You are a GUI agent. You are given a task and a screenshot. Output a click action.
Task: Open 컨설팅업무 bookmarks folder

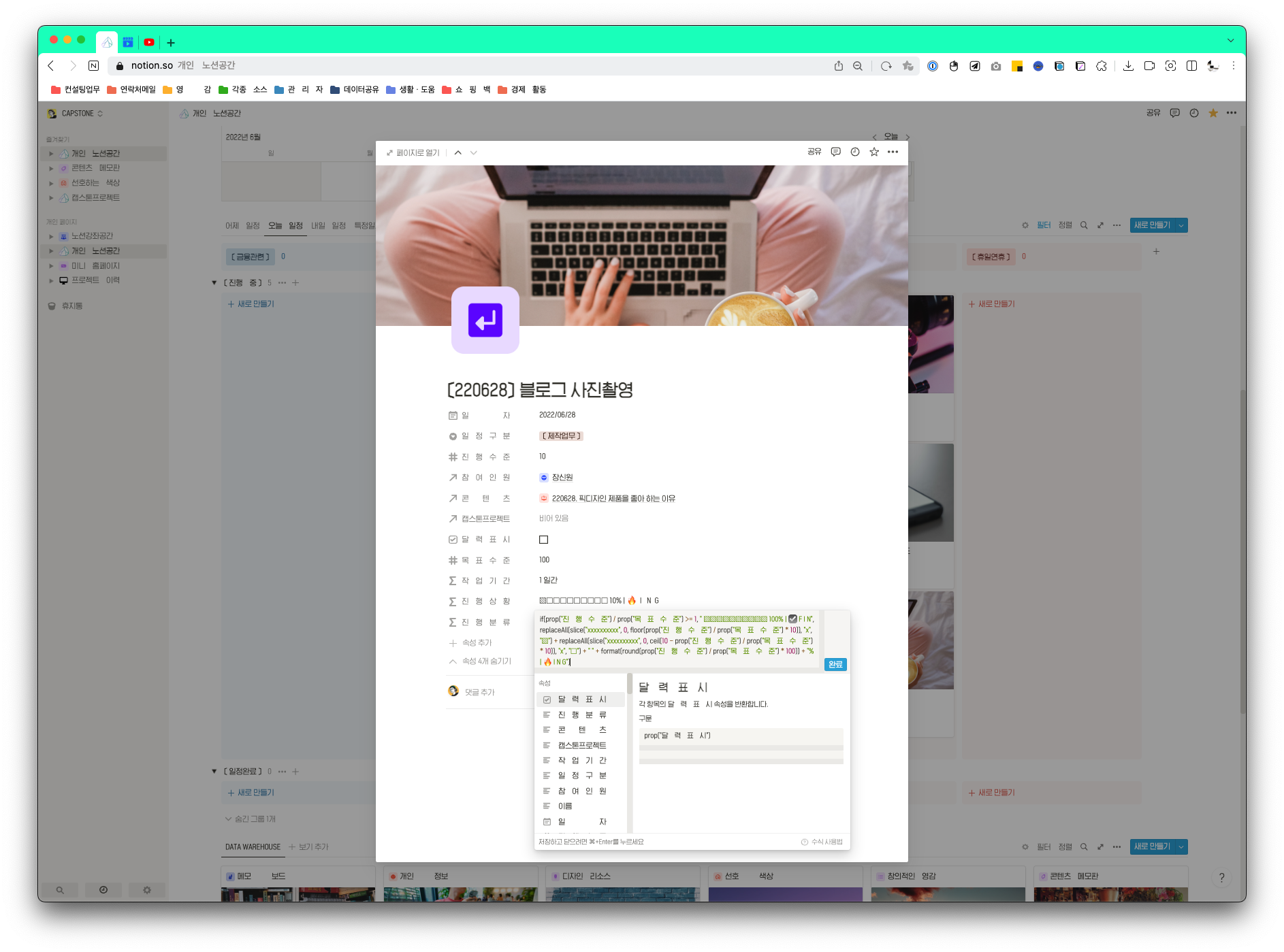76,89
